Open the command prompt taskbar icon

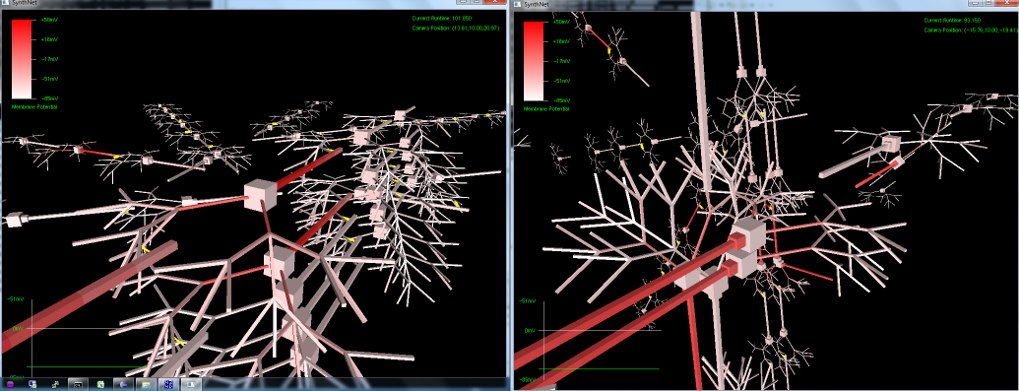point(78,385)
